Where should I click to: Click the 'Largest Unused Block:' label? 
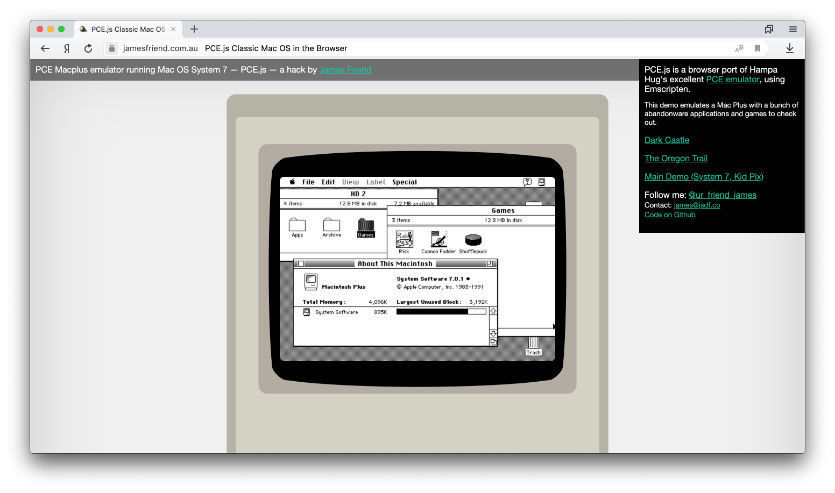(429, 302)
